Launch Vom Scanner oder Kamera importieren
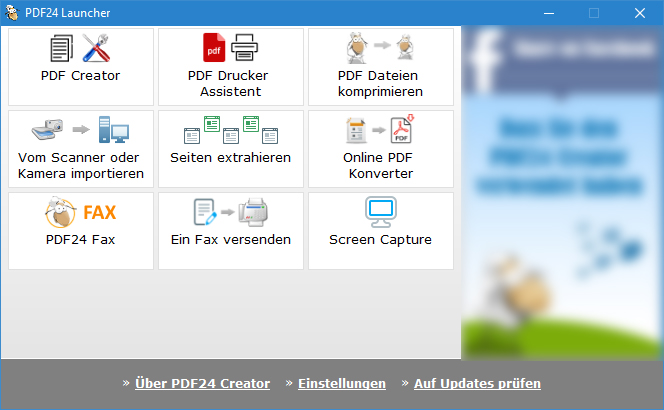664x410 pixels. tap(81, 165)
